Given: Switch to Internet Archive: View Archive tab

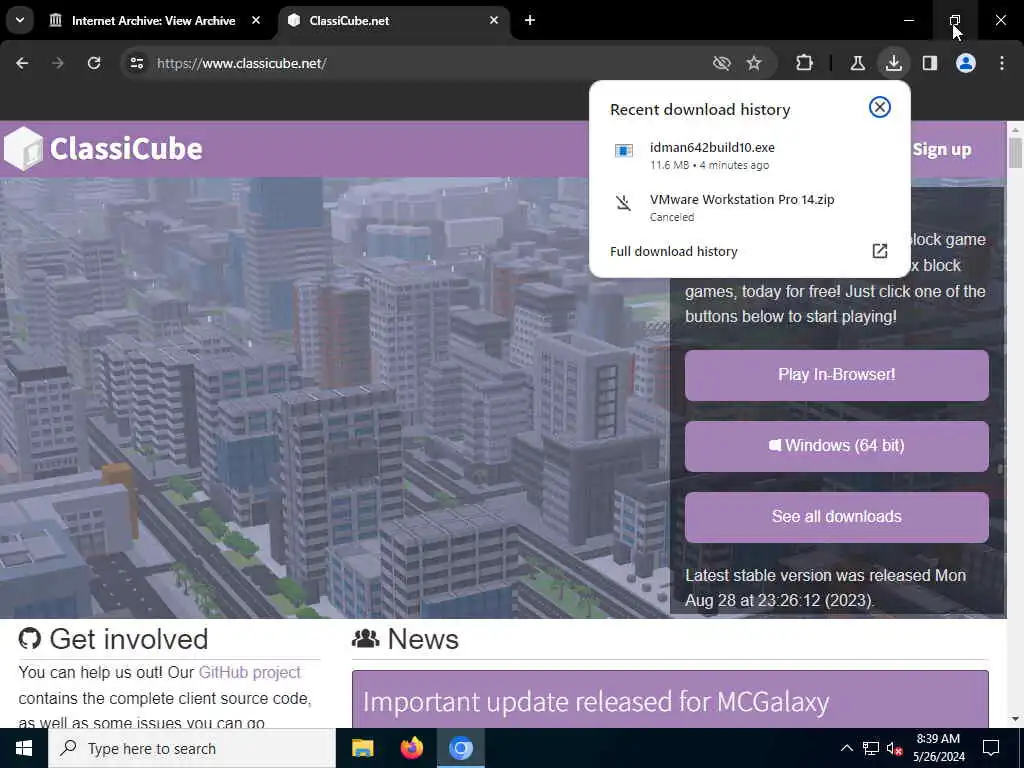Looking at the screenshot, I should [x=155, y=21].
